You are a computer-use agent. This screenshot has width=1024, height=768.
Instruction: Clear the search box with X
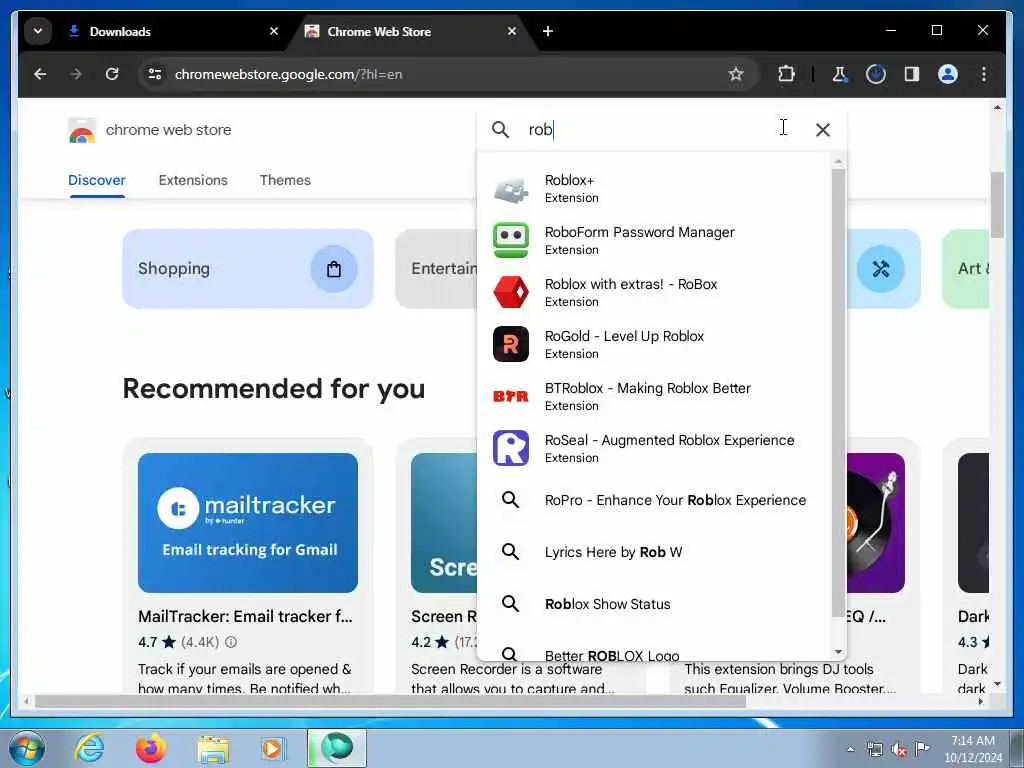coord(823,130)
